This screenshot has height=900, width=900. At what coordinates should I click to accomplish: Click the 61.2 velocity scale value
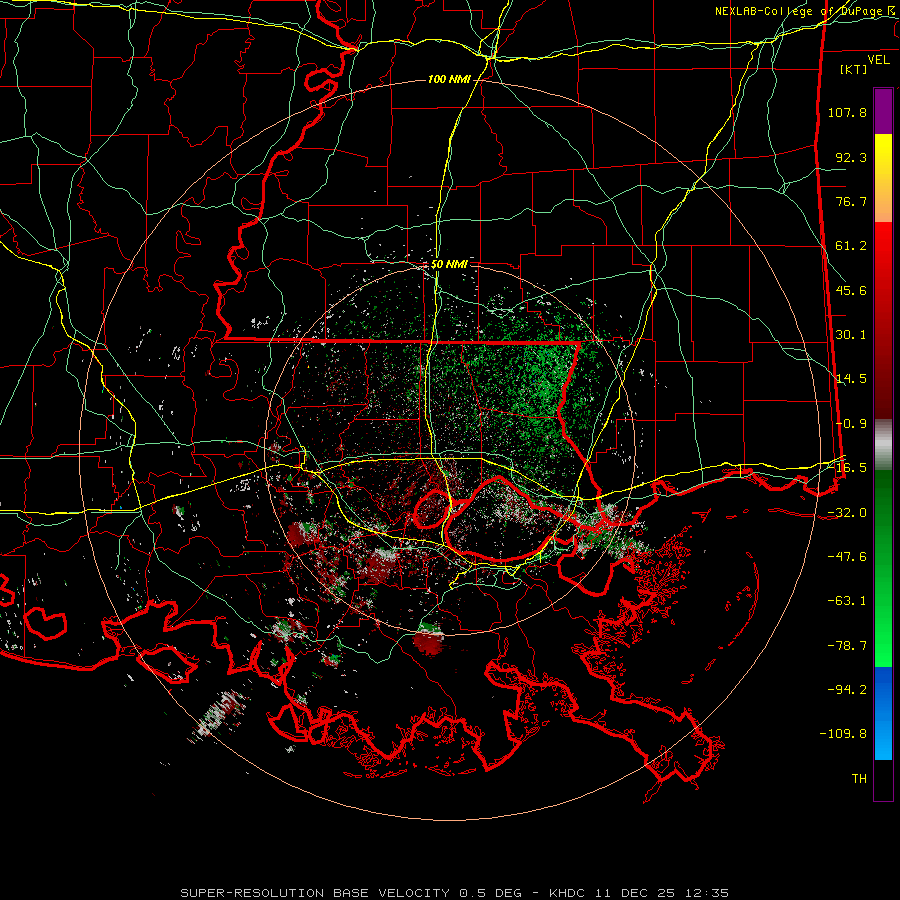tap(851, 246)
